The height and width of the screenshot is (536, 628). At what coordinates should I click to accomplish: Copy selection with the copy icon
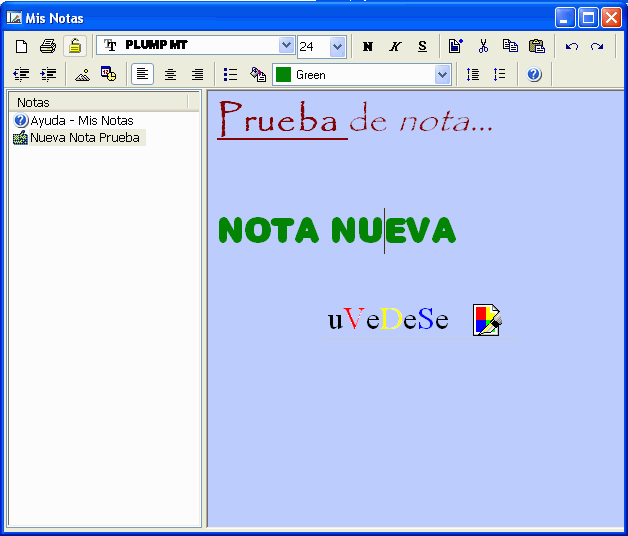pos(510,46)
